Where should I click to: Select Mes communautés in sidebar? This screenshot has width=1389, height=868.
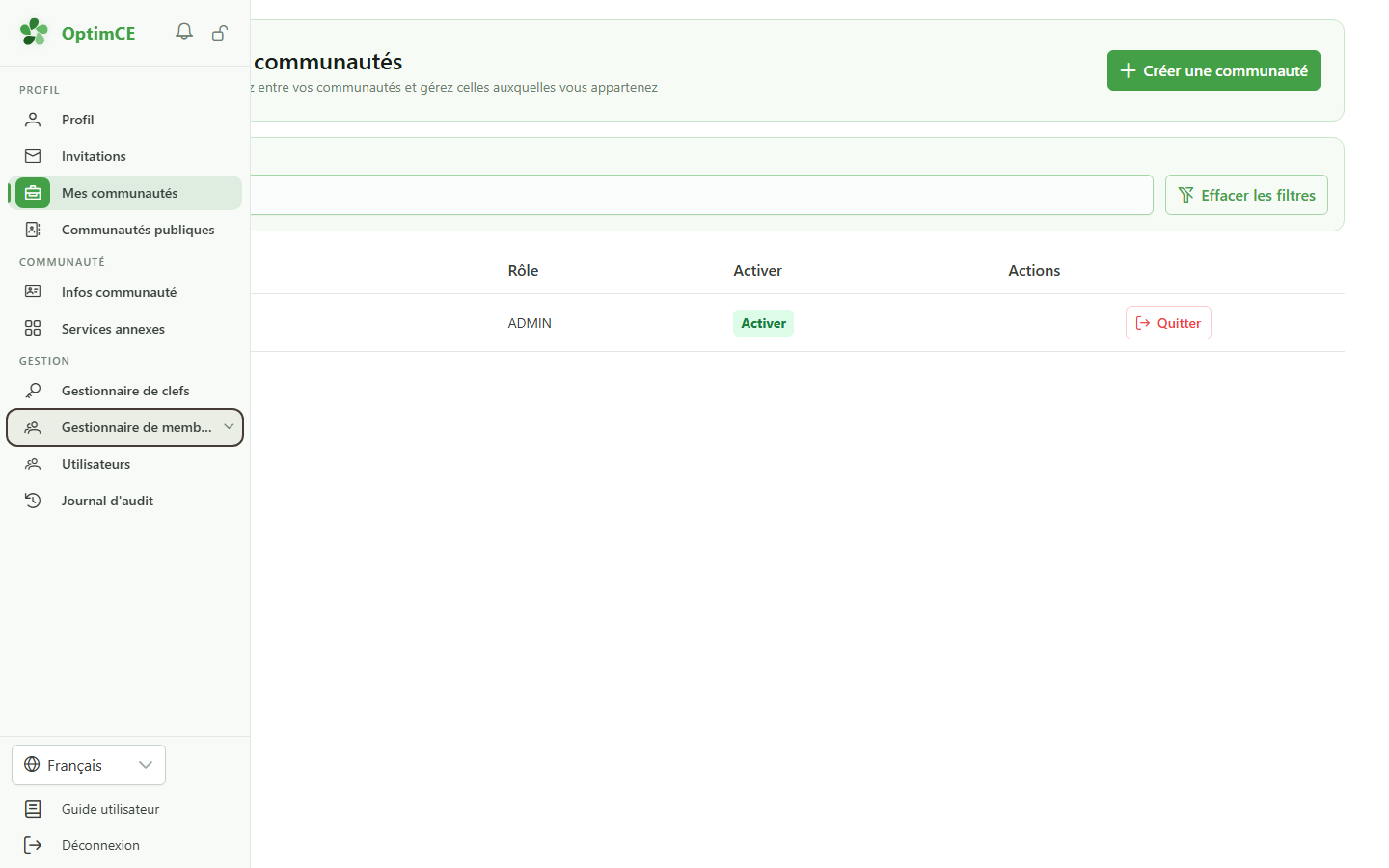coord(125,193)
